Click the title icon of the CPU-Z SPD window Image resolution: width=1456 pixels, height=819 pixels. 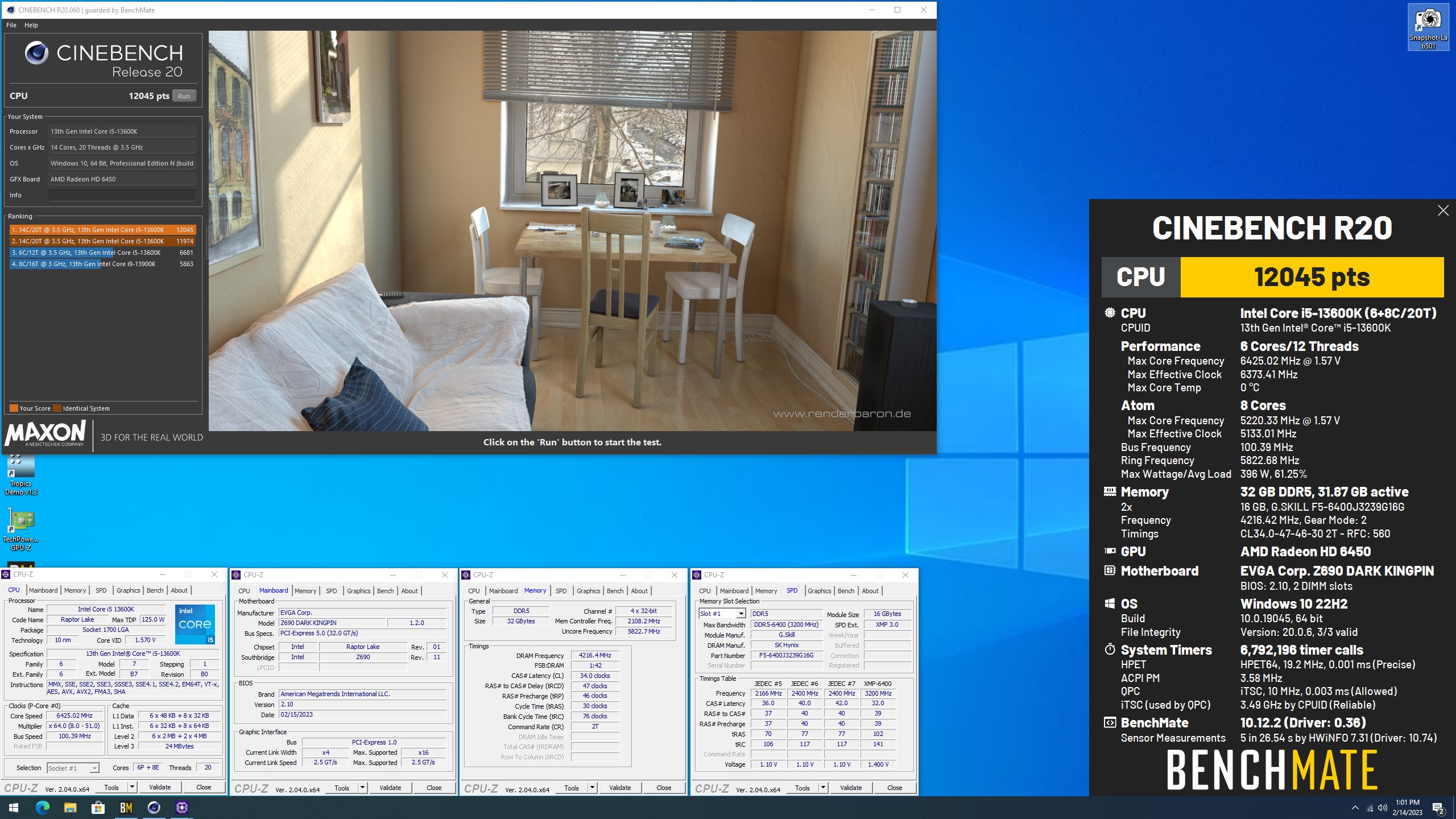click(x=697, y=575)
